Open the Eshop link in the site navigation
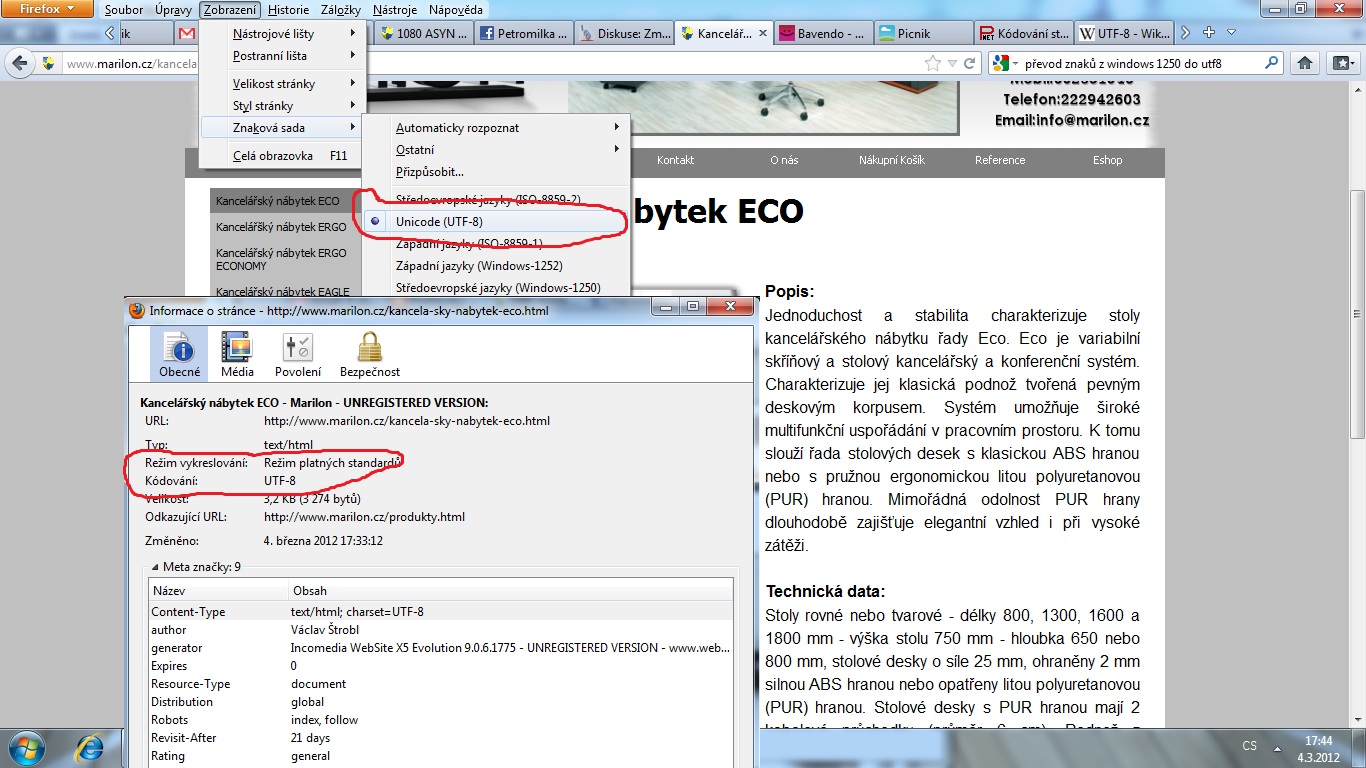This screenshot has width=1366, height=768. 1107,160
